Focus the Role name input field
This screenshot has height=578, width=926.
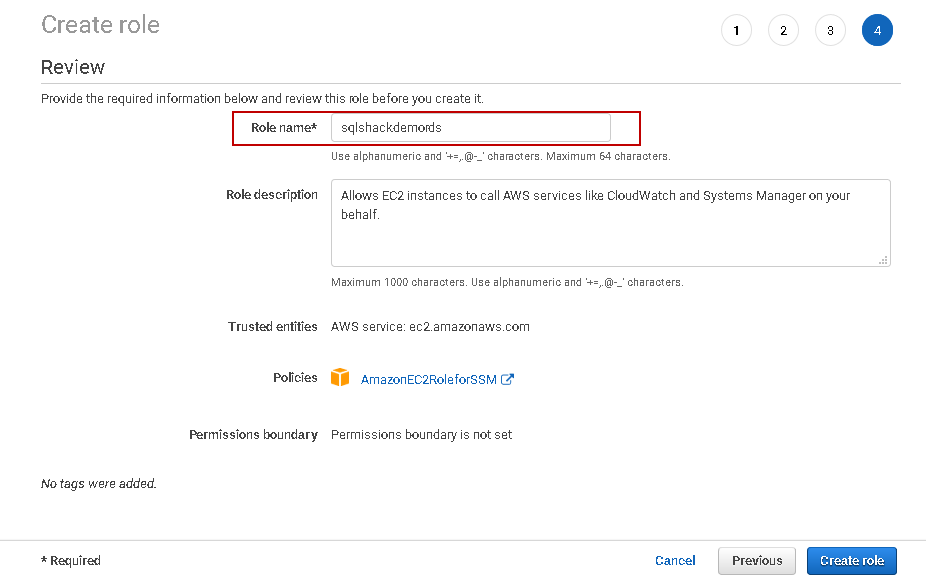(x=470, y=128)
